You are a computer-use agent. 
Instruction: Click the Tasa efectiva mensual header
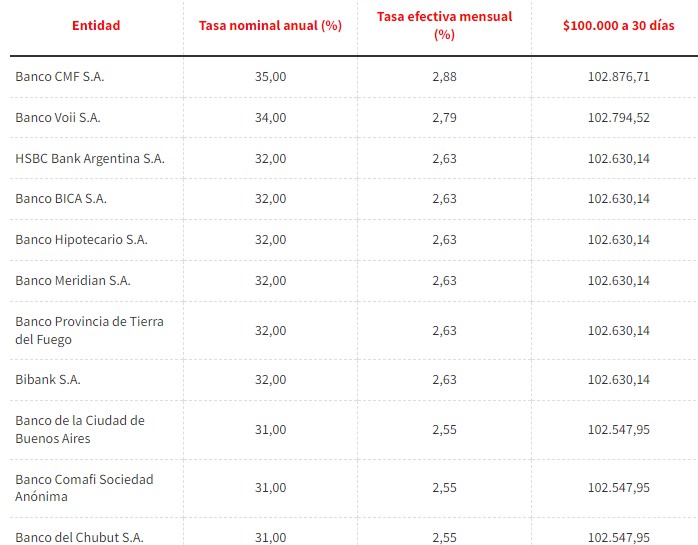tap(444, 25)
